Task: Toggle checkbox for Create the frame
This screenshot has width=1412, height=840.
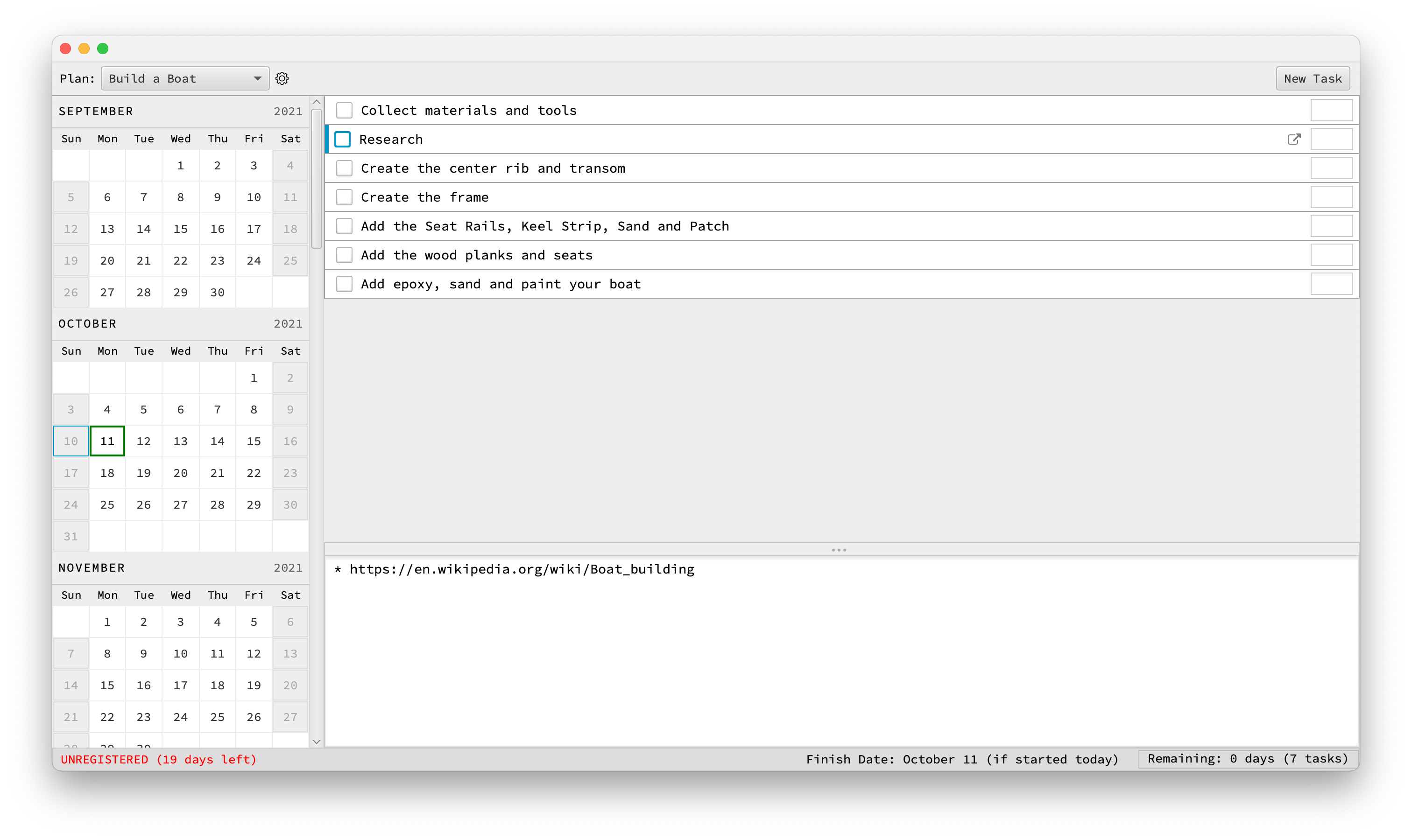Action: [x=345, y=197]
